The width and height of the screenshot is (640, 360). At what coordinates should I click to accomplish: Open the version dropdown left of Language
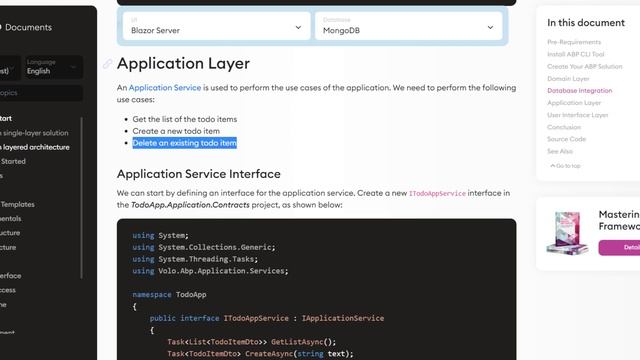(9, 67)
